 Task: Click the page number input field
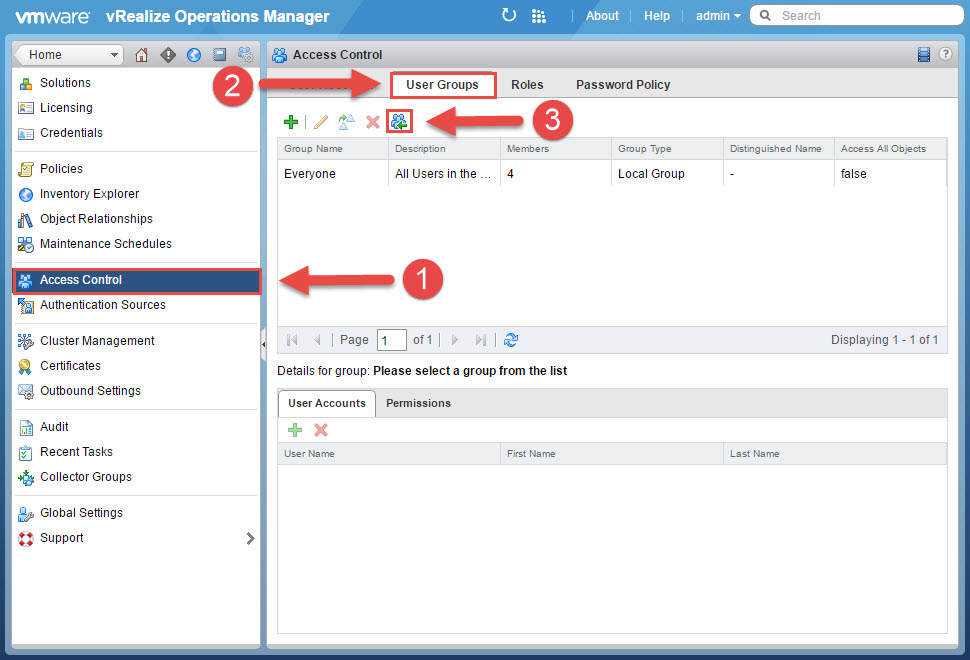click(x=391, y=340)
